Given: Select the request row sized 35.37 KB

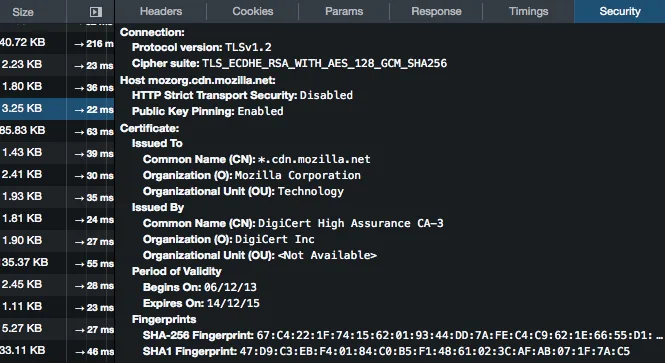Looking at the screenshot, I should coord(57,263).
